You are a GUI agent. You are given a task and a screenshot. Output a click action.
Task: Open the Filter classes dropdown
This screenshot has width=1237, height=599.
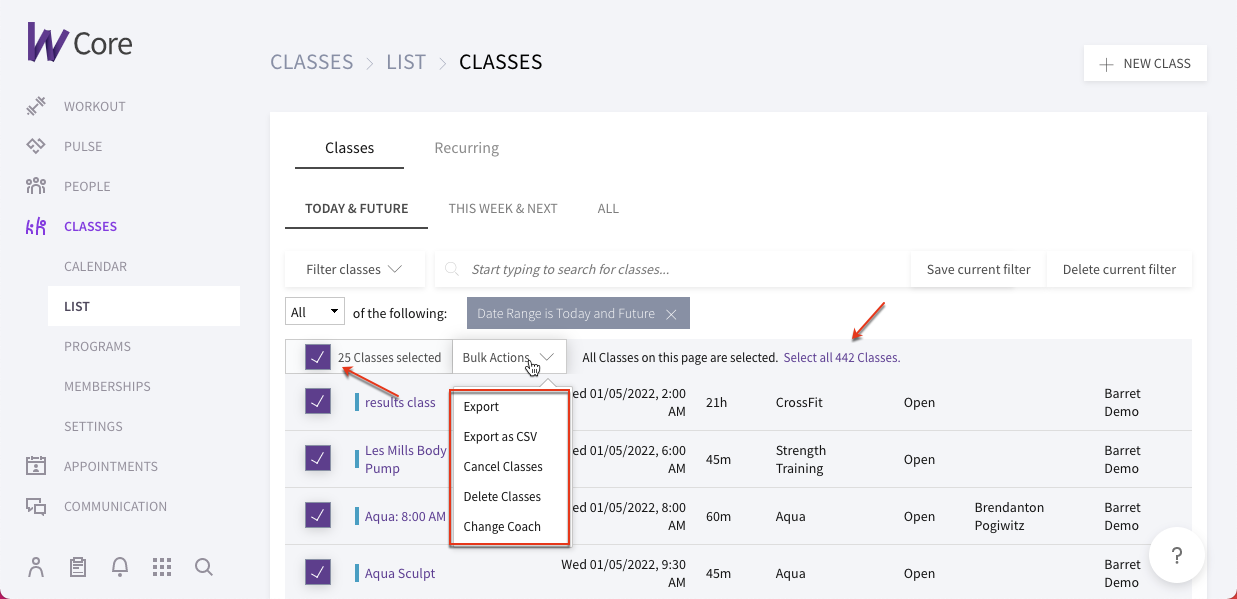coord(355,269)
